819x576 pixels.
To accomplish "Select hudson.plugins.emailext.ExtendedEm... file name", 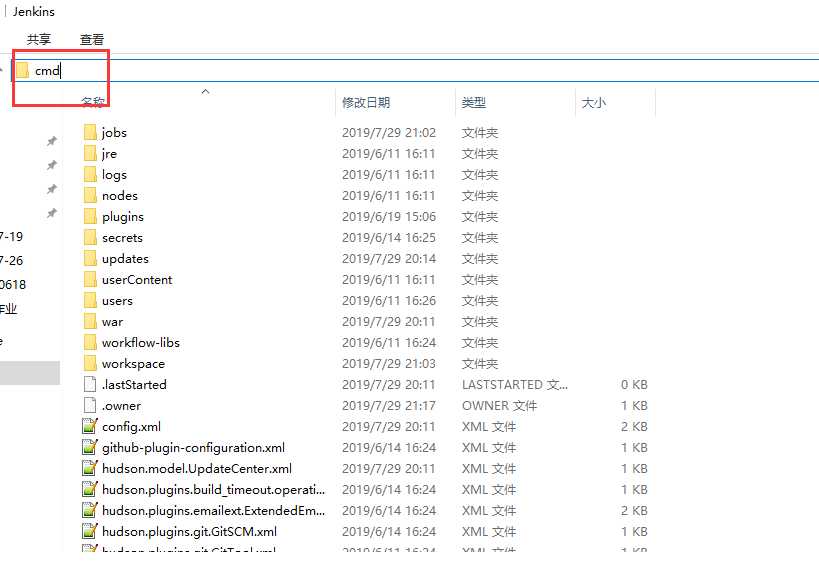I will point(213,510).
